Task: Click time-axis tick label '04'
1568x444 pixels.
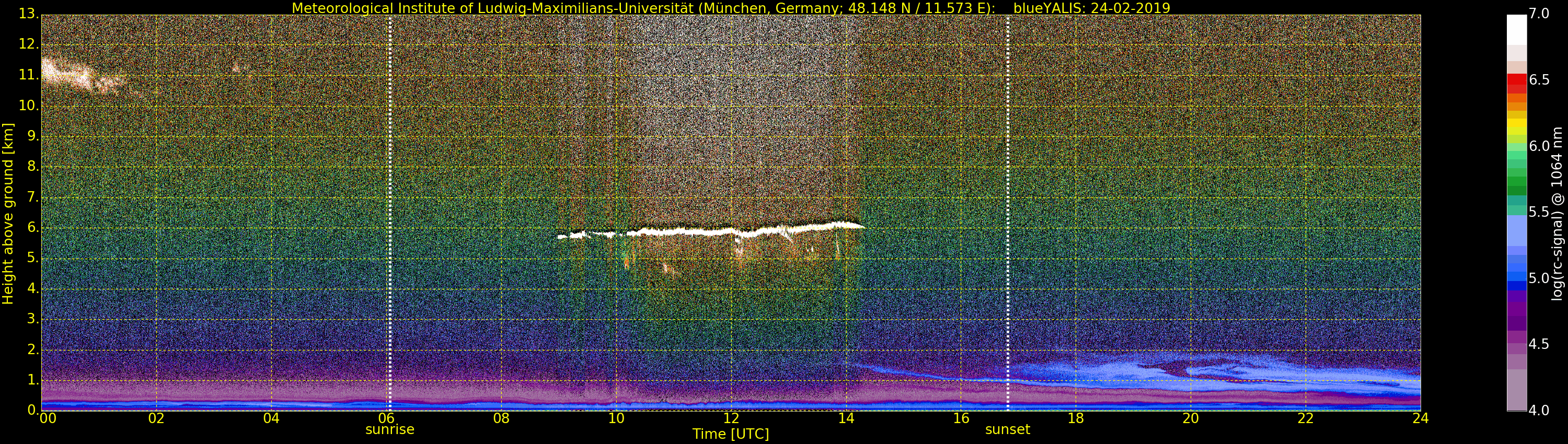Action: click(x=271, y=418)
